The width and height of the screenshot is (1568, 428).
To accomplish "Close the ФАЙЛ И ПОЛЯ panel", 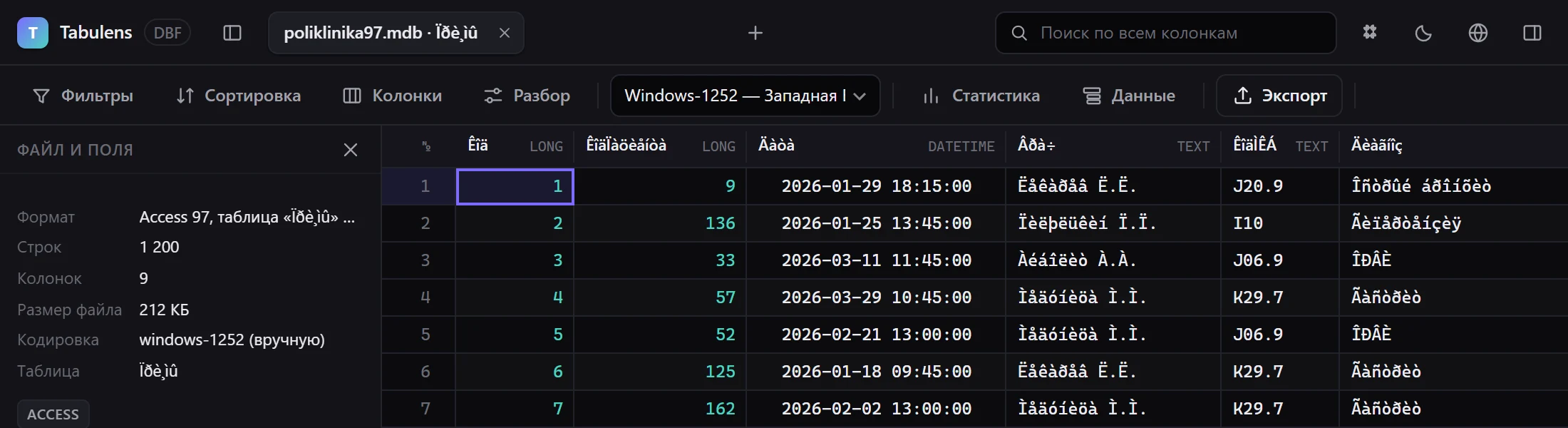I will click(x=351, y=150).
